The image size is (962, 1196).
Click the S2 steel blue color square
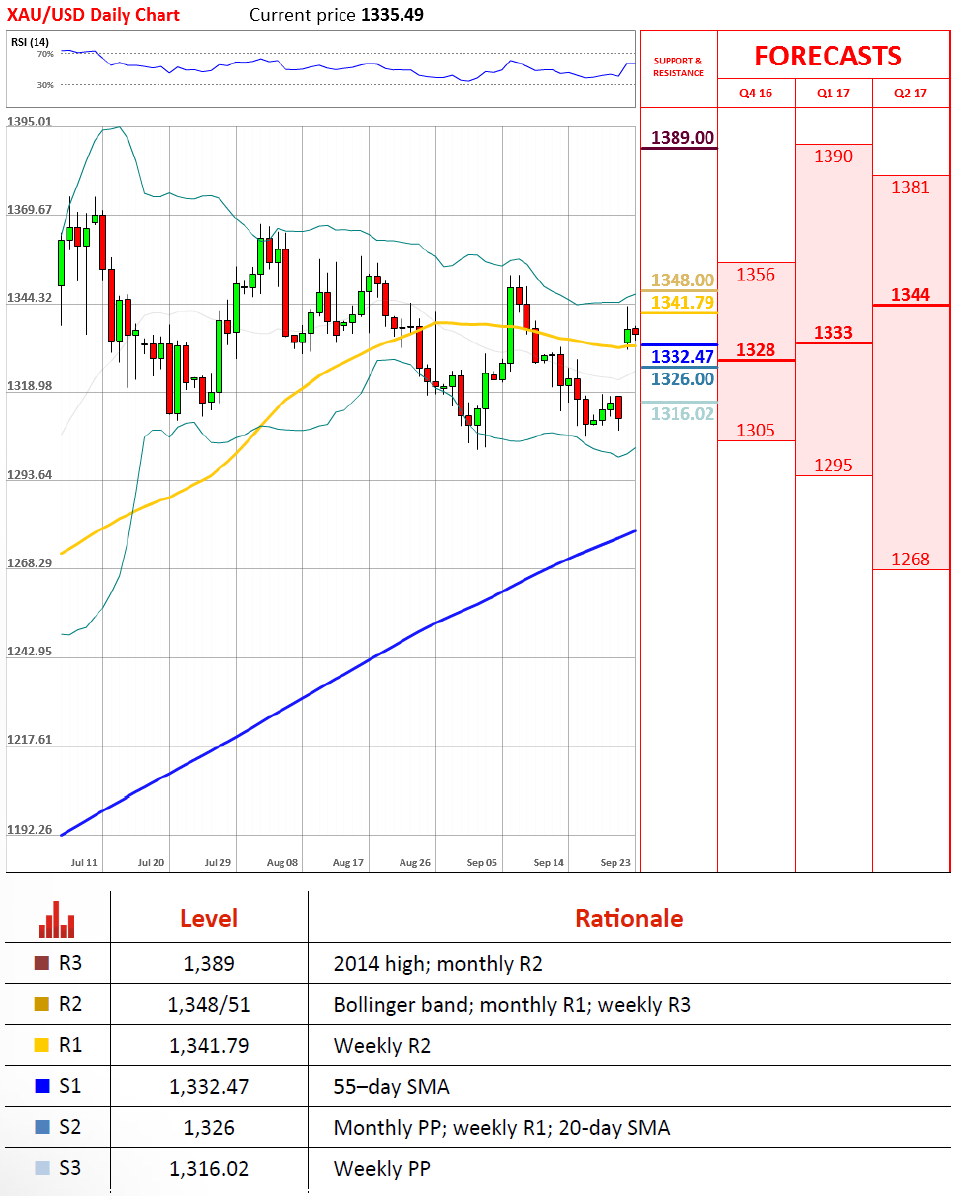pos(42,1127)
